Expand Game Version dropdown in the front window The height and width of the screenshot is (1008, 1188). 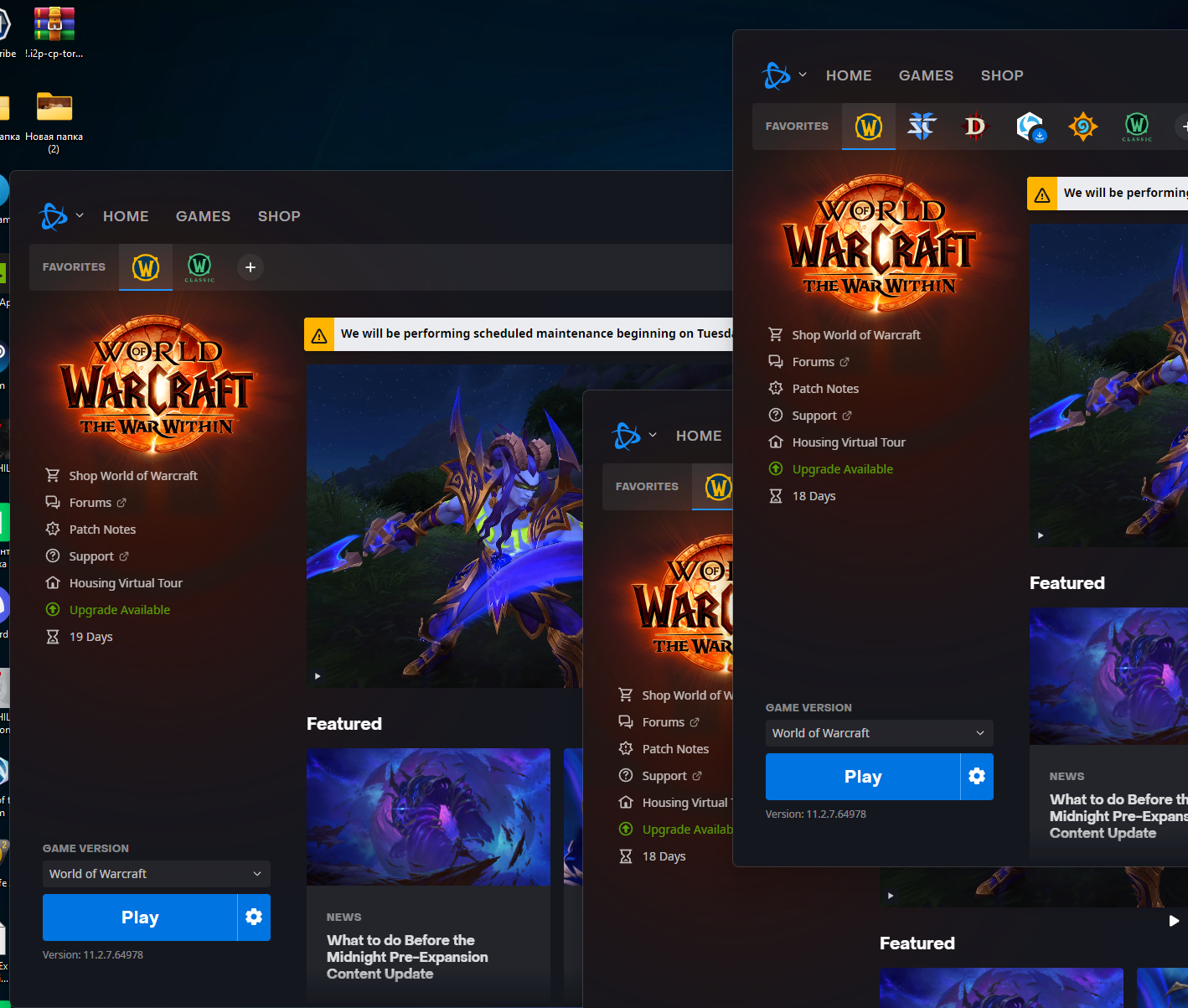880,733
